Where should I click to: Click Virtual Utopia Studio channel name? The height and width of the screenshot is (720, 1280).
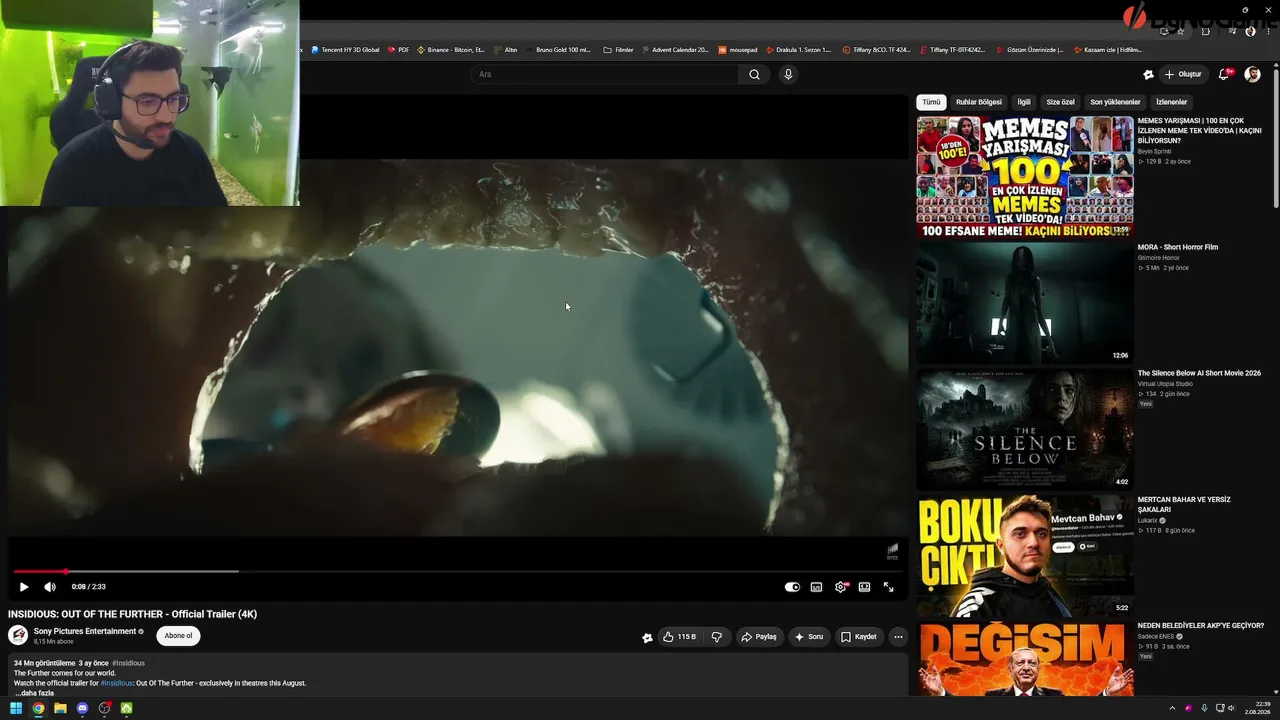coord(1165,384)
